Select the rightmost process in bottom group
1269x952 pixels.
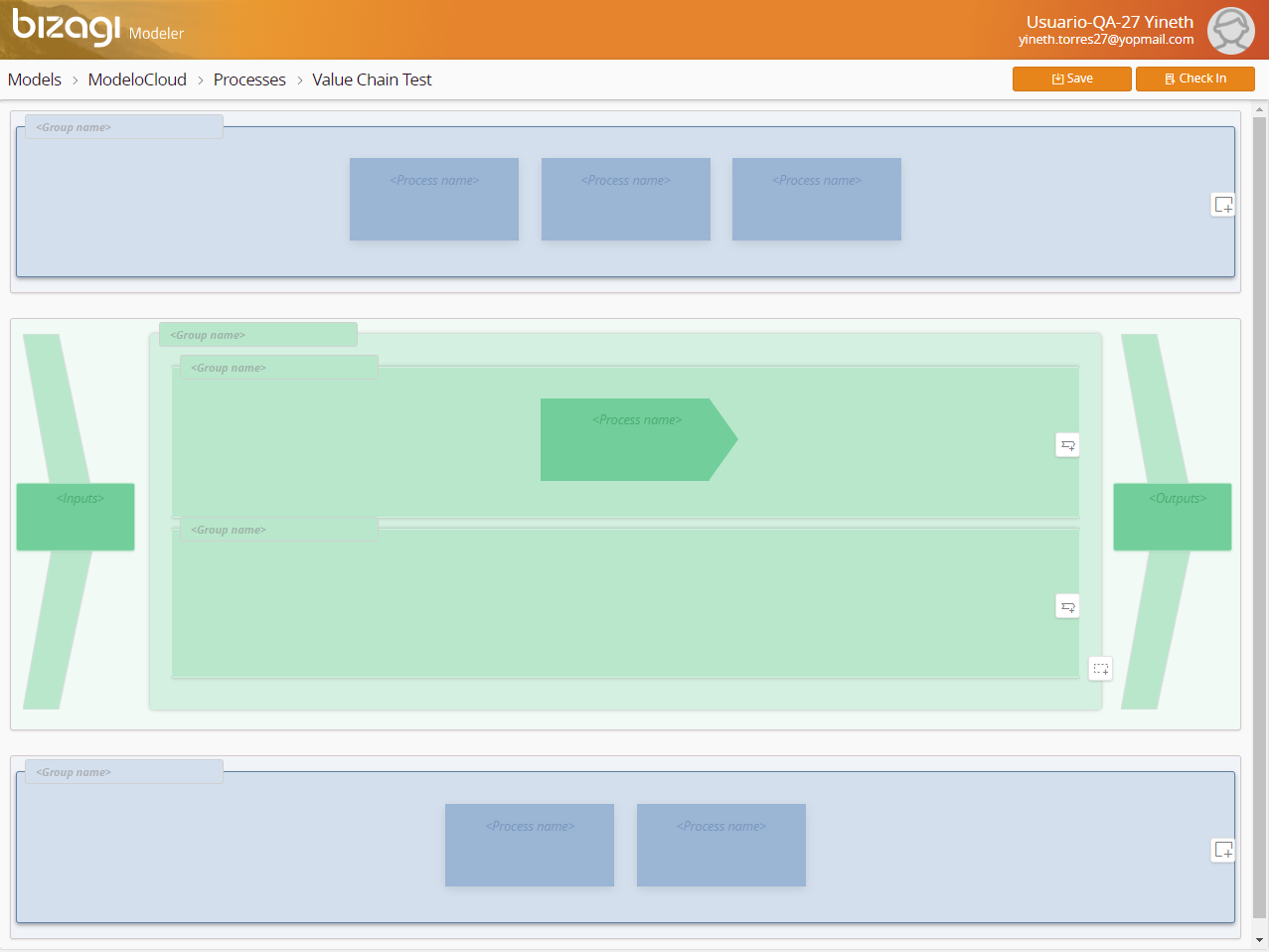point(720,845)
